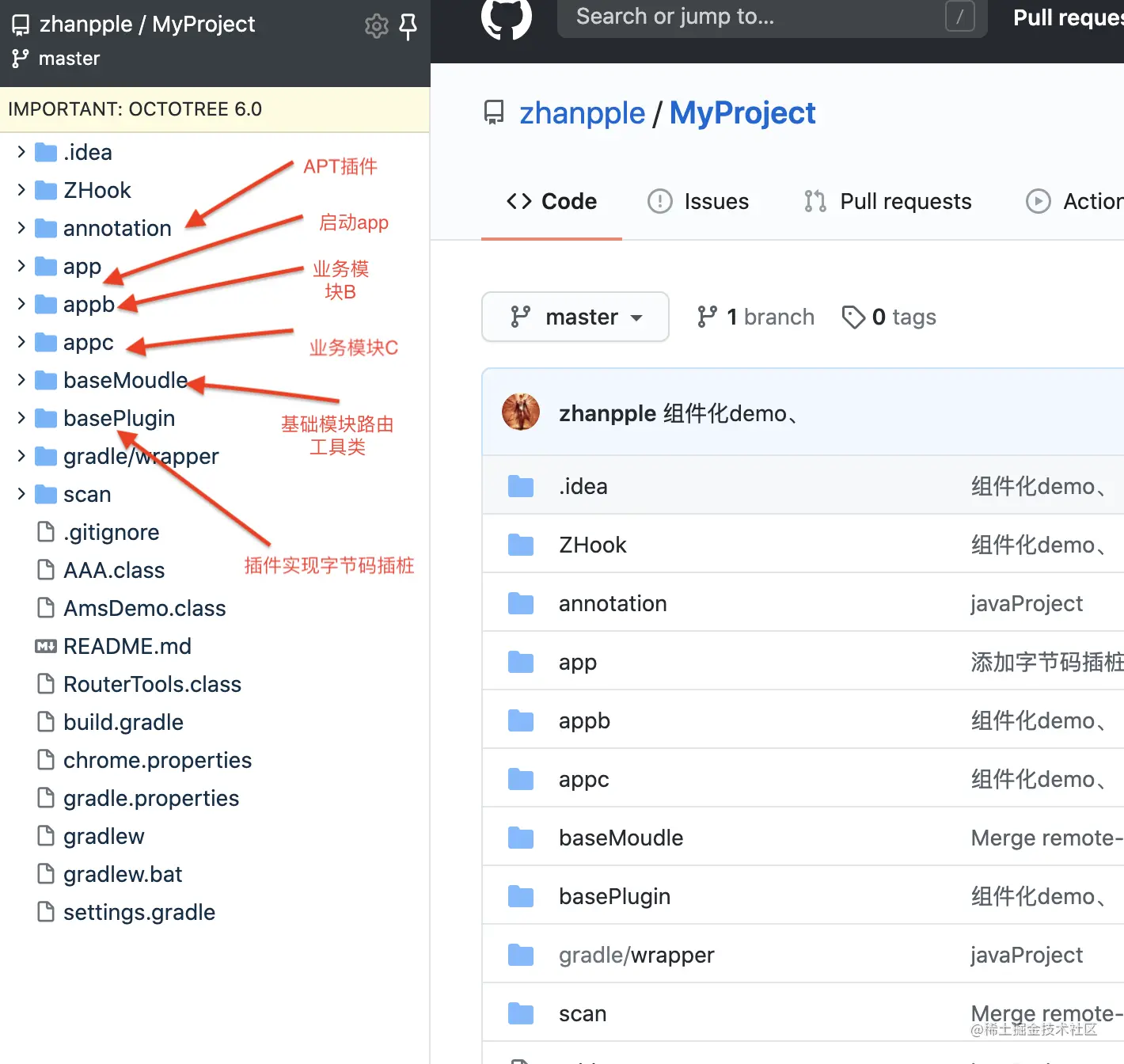Open the scan folder in file list
Screen dimensions: 1124x1064
tap(583, 1013)
